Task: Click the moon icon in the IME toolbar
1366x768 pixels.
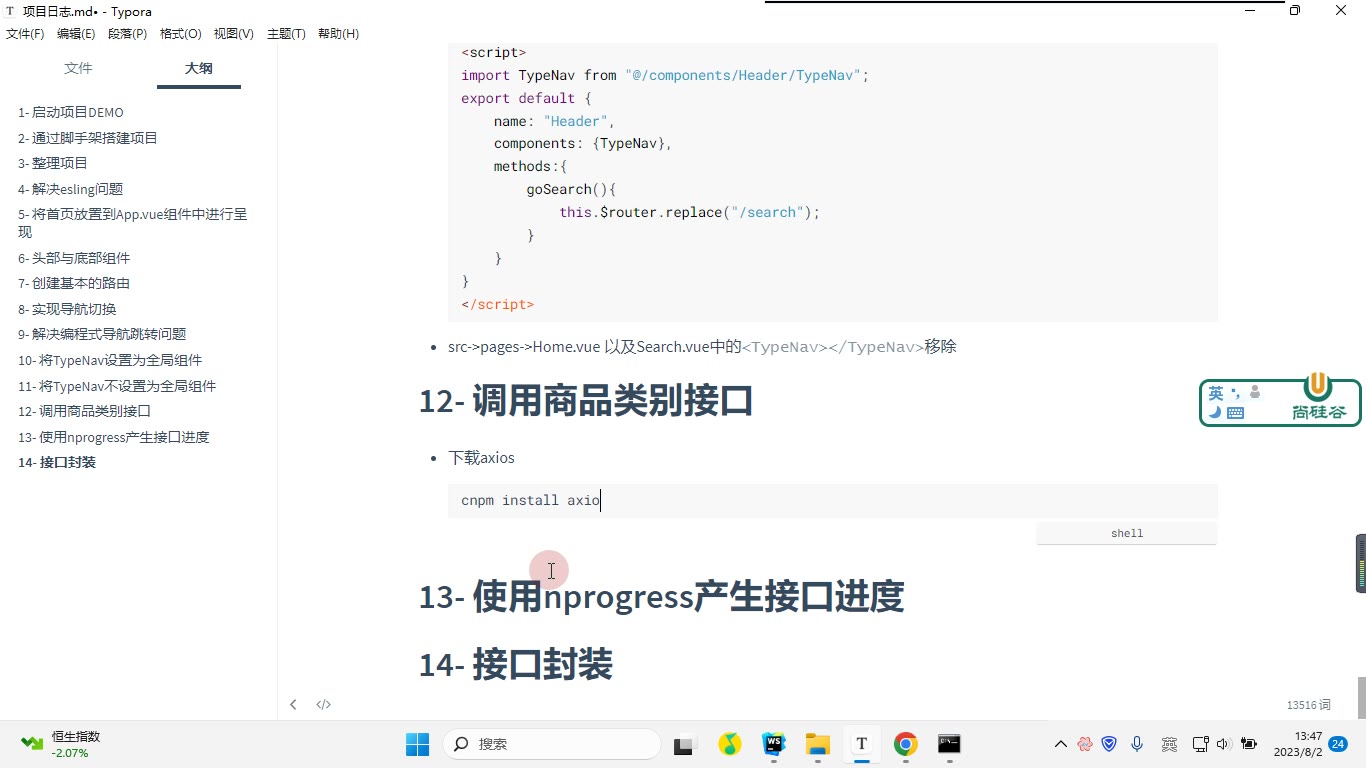Action: pos(1215,412)
